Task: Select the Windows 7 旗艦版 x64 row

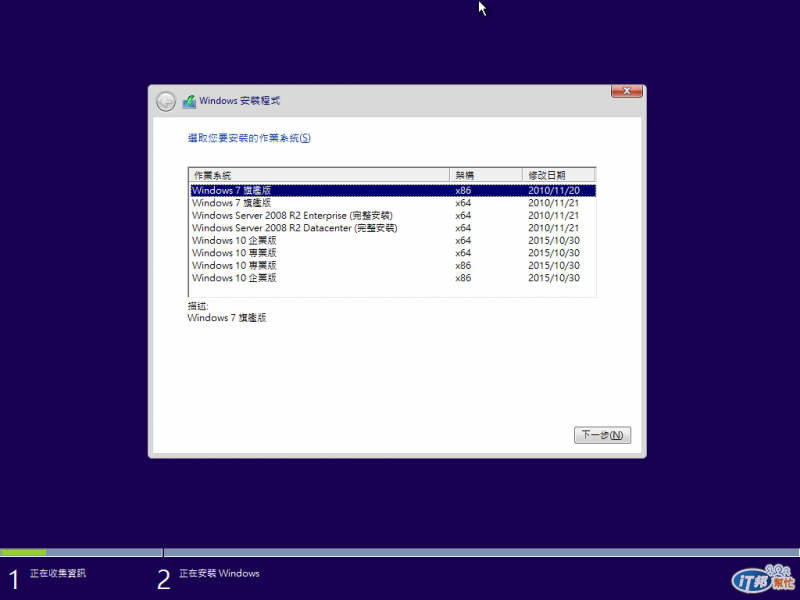Action: click(x=392, y=203)
